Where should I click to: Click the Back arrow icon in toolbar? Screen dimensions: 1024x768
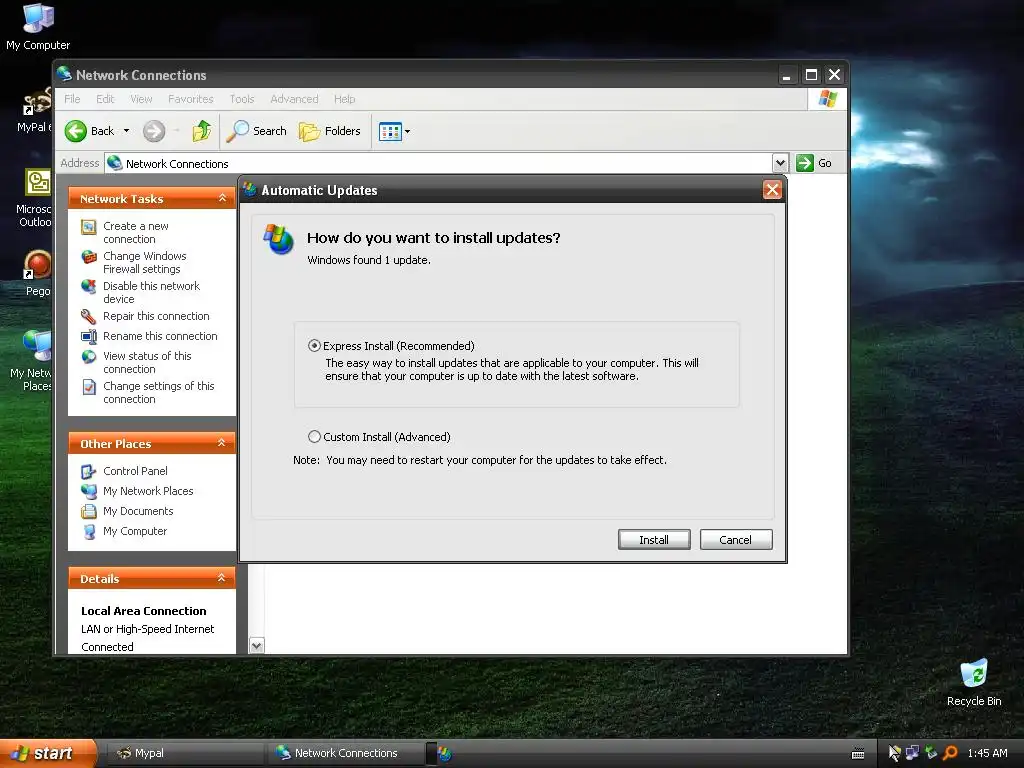coord(76,131)
